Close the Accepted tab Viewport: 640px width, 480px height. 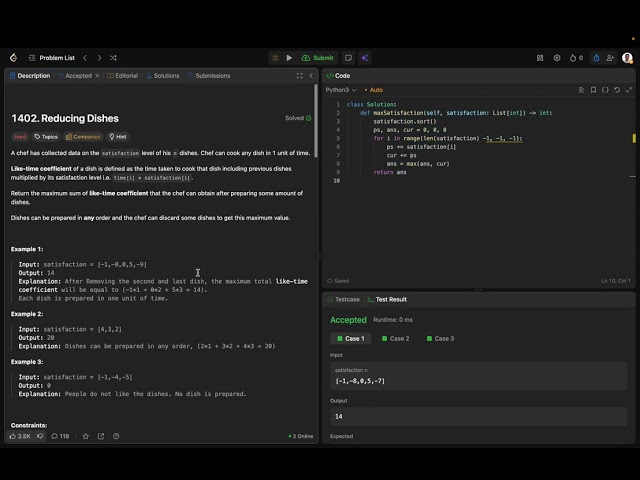coord(97,76)
